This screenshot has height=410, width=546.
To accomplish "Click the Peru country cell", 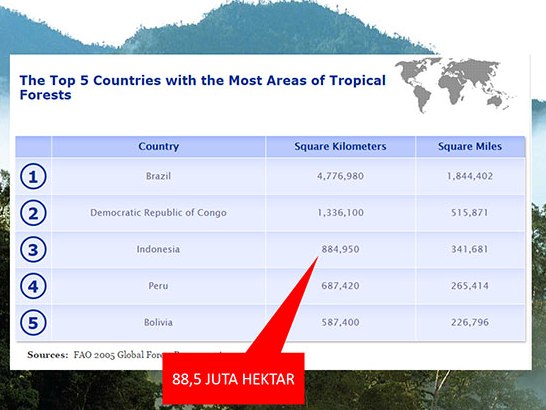I will point(158,286).
